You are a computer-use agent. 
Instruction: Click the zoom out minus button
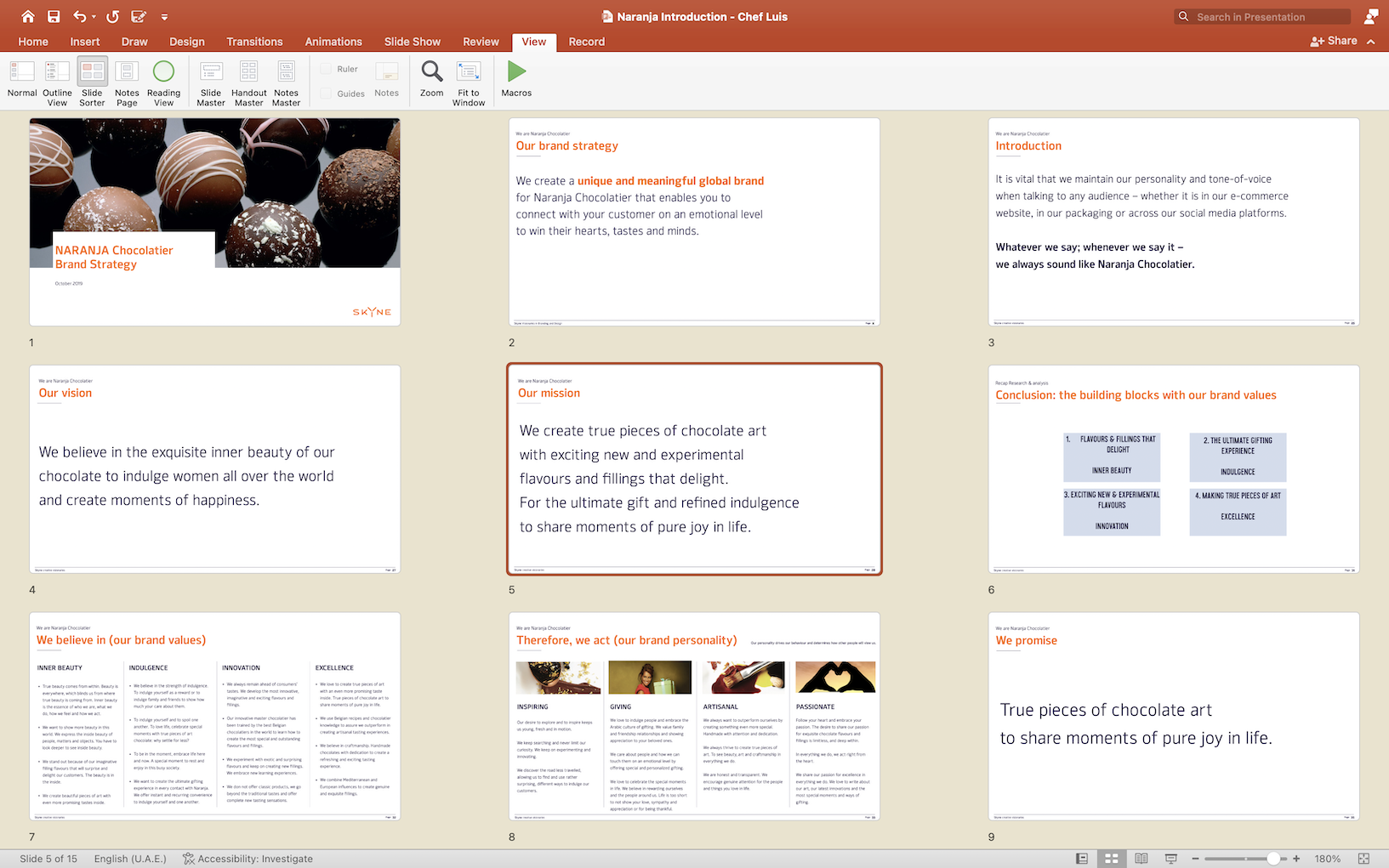pyautogui.click(x=1195, y=859)
